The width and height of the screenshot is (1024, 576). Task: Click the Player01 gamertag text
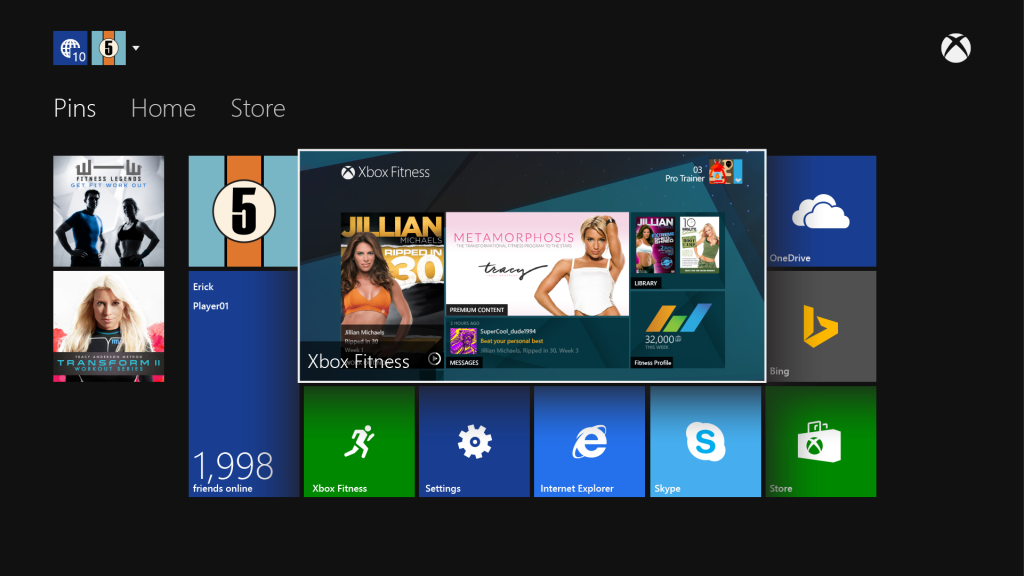click(210, 306)
